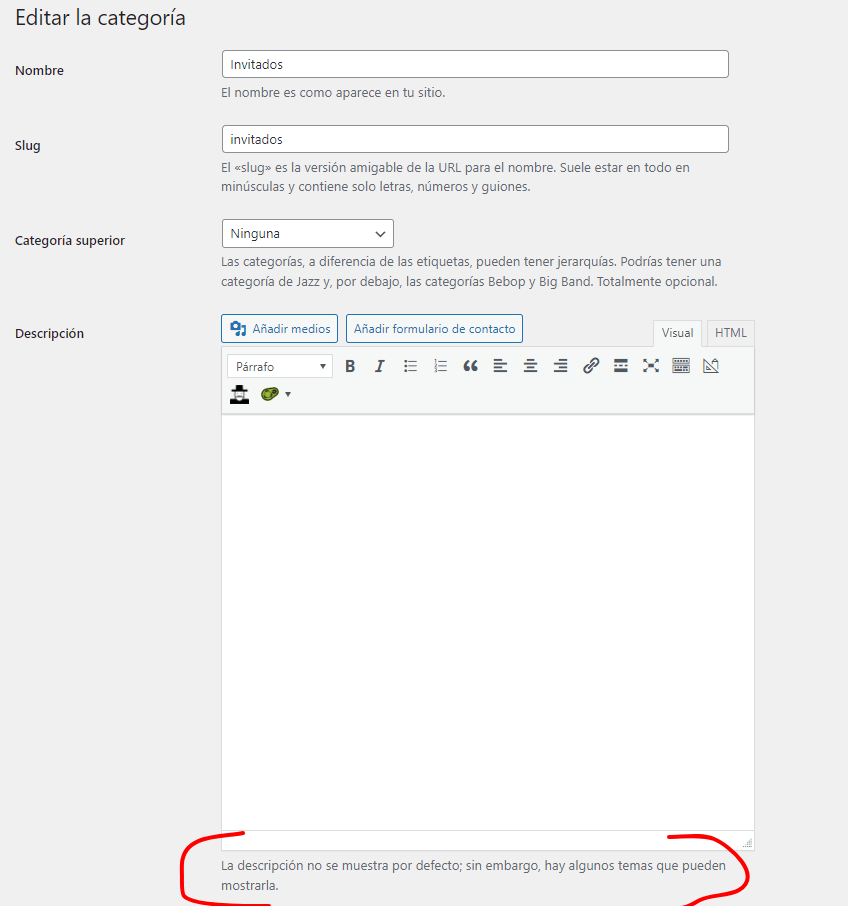848x906 pixels.
Task: Click the Nombre field label
Action: [x=39, y=70]
